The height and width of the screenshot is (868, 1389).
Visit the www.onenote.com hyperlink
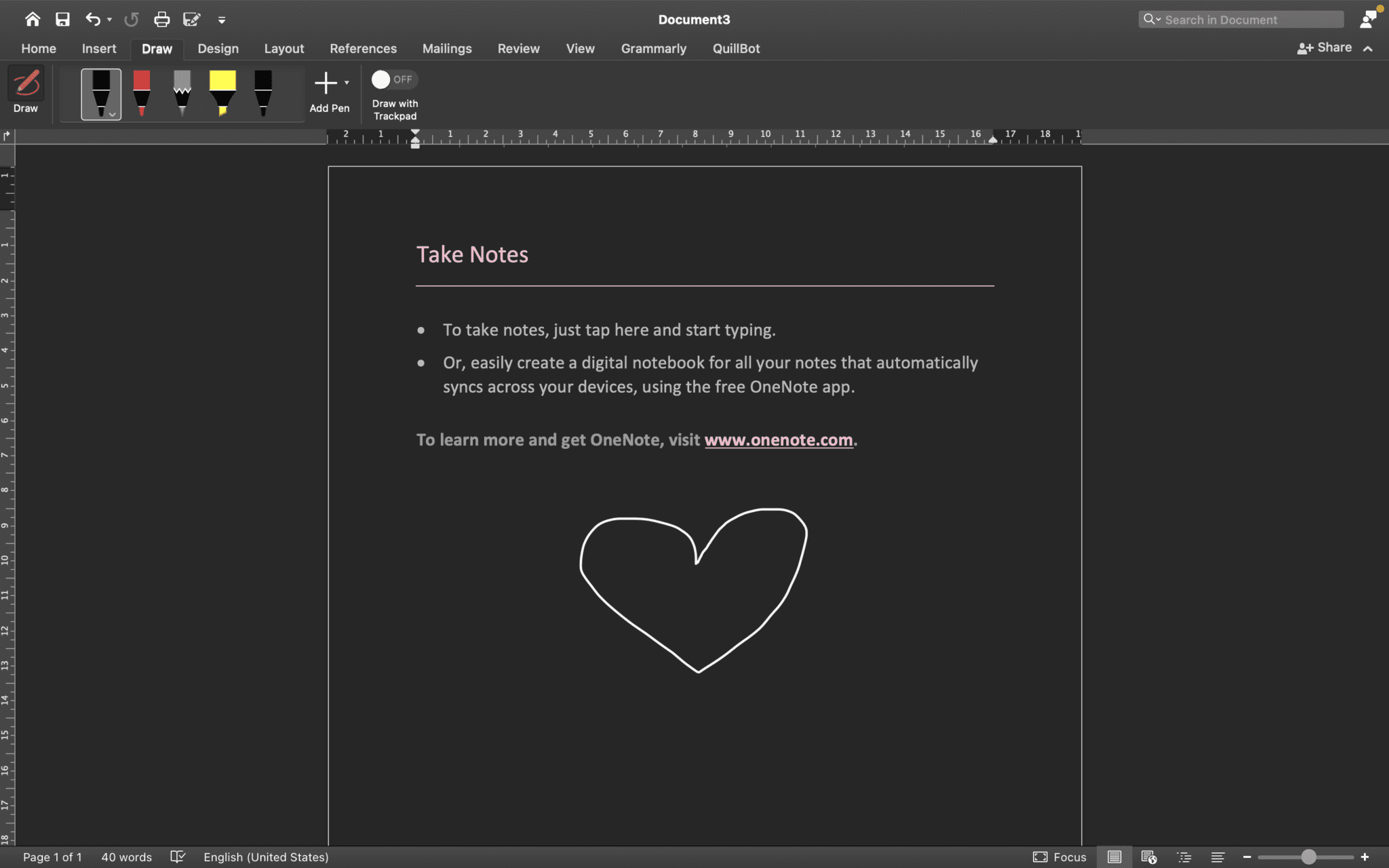coord(779,439)
